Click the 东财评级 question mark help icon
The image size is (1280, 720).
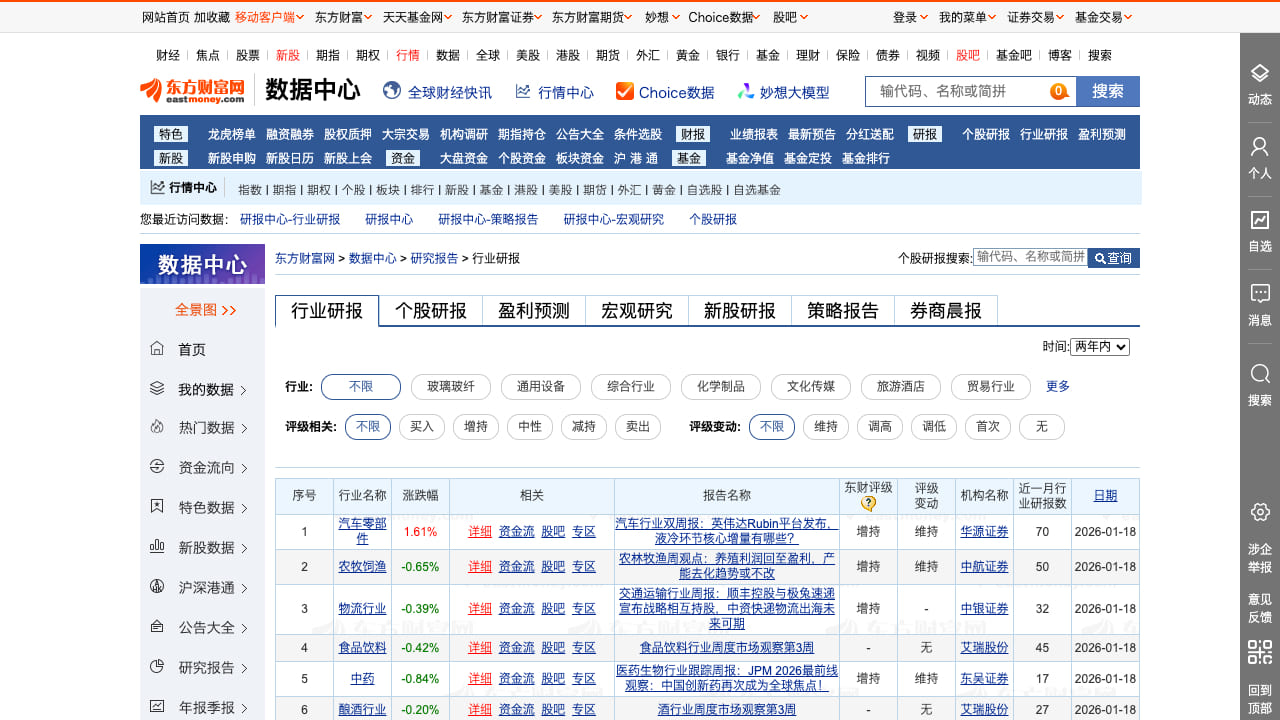coord(868,504)
